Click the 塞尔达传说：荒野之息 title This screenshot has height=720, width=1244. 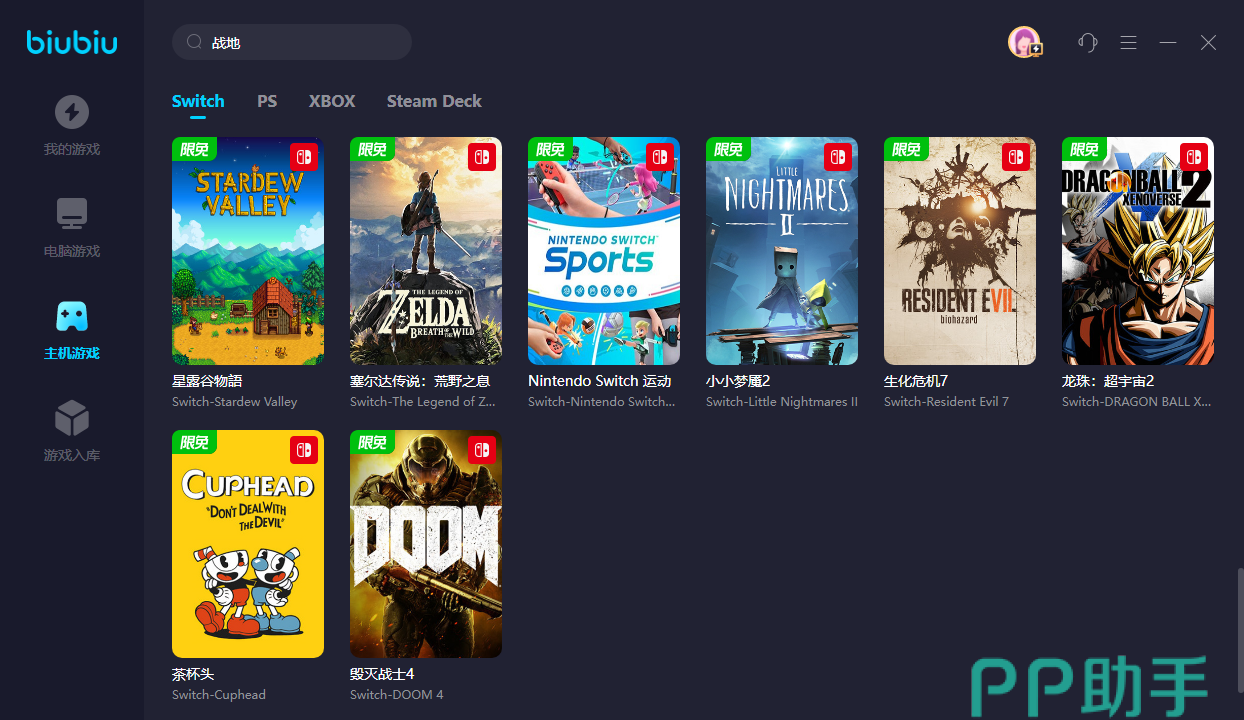pos(420,381)
